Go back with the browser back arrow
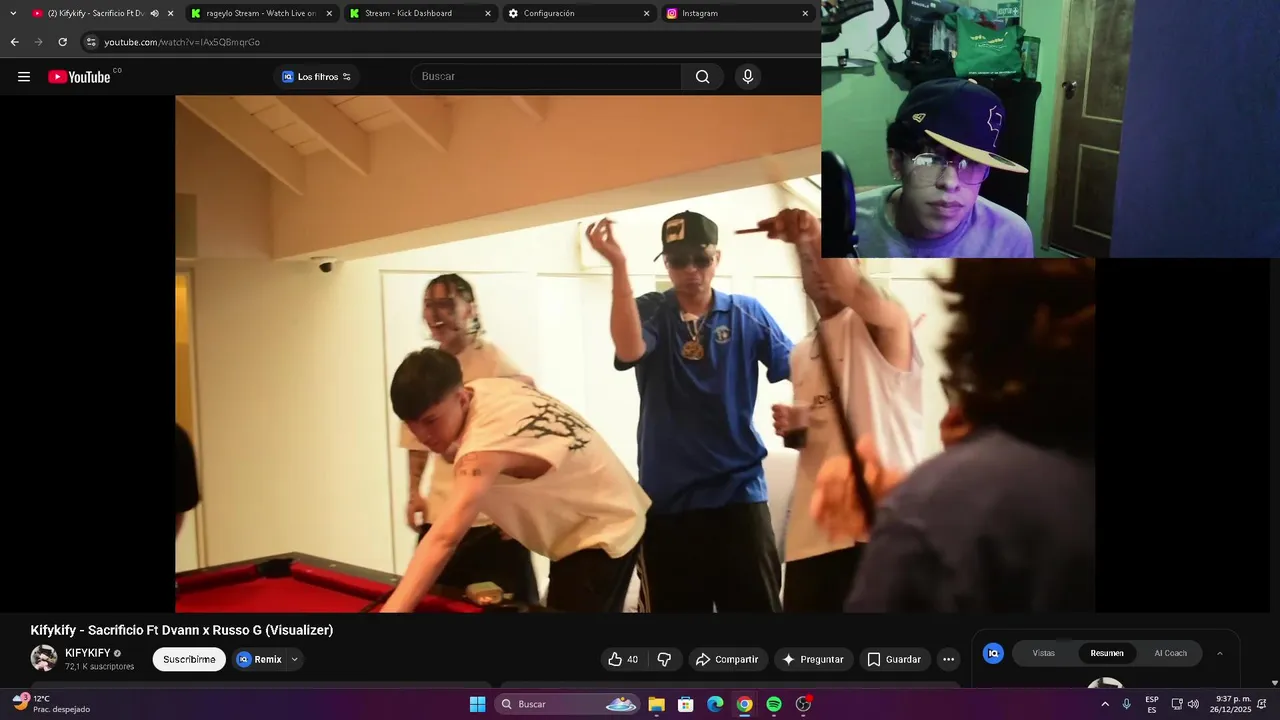Screen dimensions: 1280x720 pyautogui.click(x=14, y=42)
